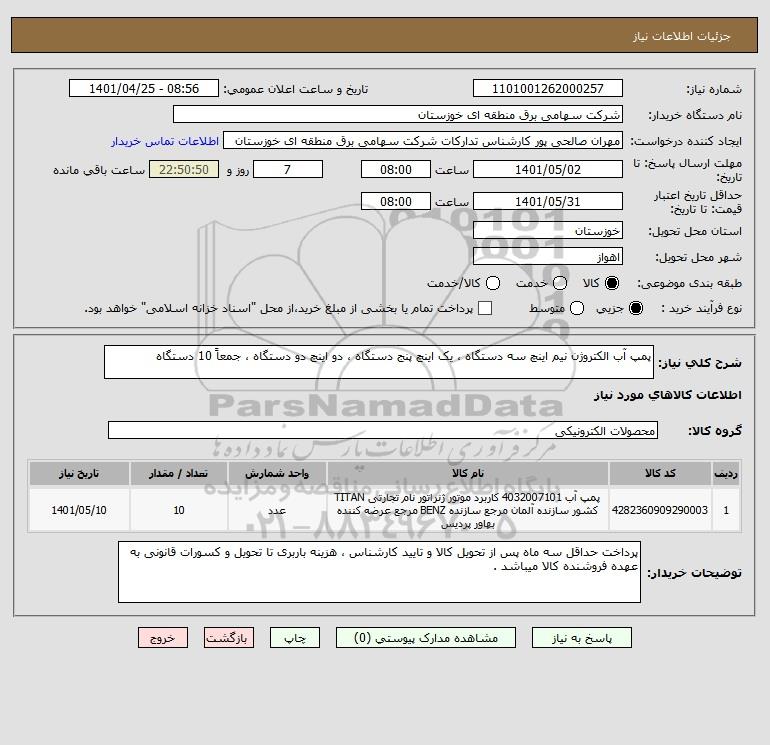Exit using the خروج button

click(163, 638)
